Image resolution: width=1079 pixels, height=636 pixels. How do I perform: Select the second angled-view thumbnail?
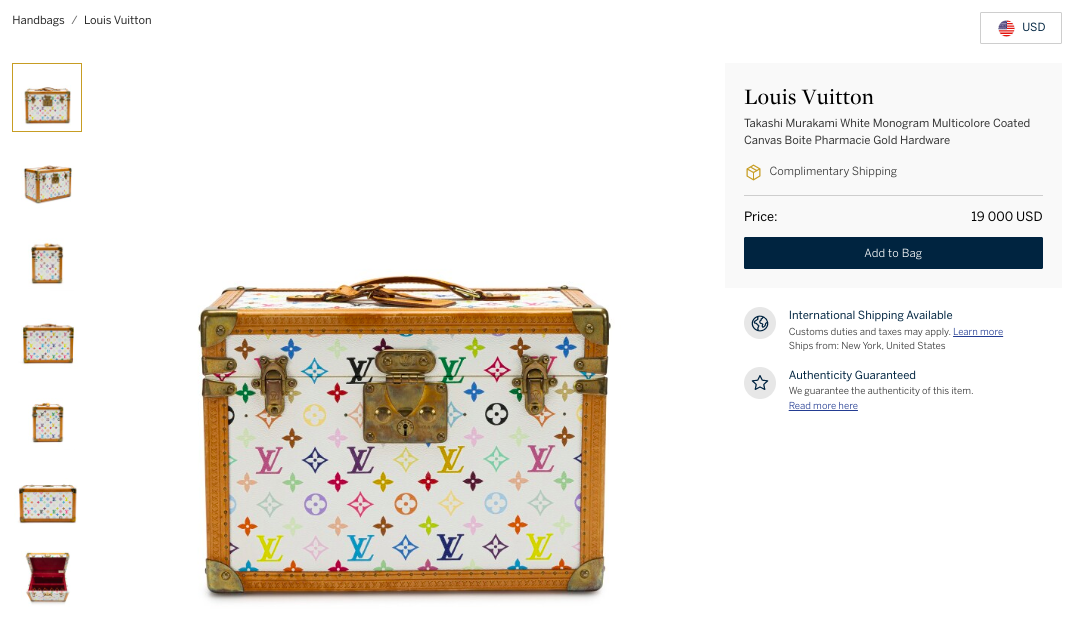(47, 184)
